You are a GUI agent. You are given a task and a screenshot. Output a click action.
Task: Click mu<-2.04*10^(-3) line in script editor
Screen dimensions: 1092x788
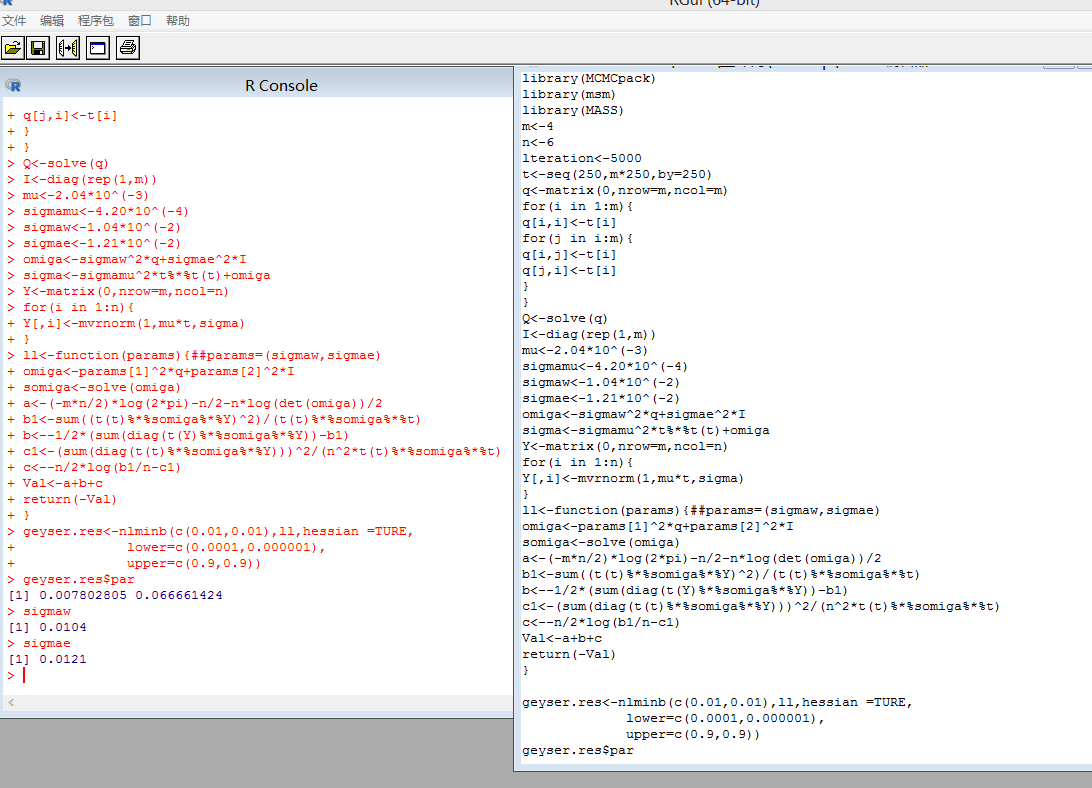(584, 350)
